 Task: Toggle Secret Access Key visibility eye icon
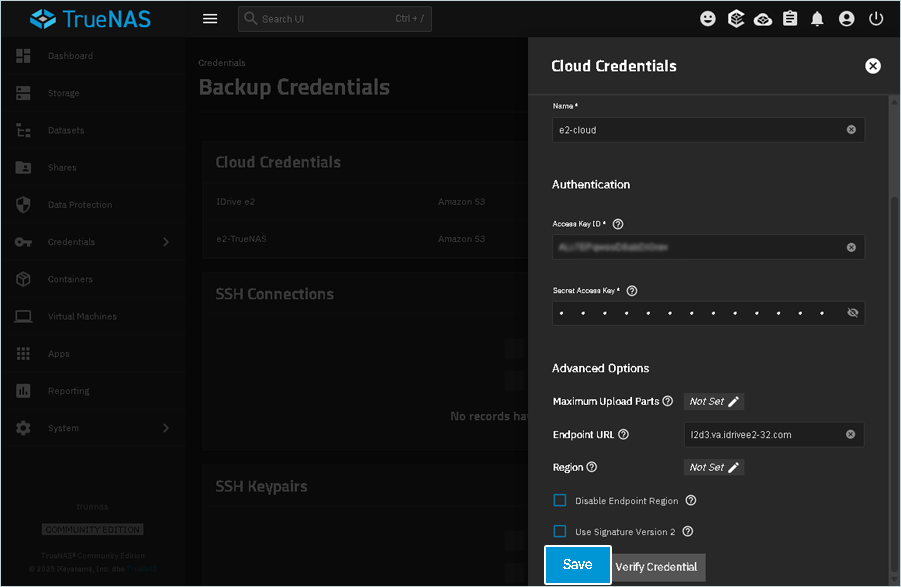pos(852,313)
